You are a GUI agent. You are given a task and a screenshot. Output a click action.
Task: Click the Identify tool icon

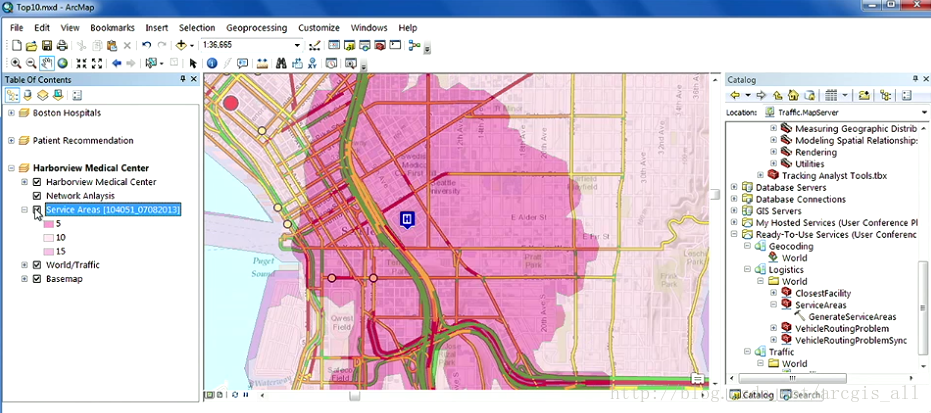click(211, 63)
